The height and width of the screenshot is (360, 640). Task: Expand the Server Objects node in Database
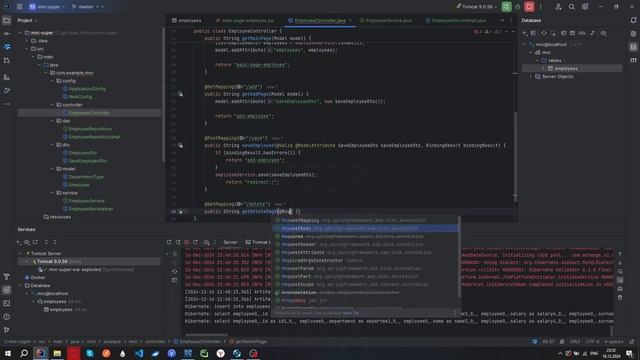click(531, 76)
